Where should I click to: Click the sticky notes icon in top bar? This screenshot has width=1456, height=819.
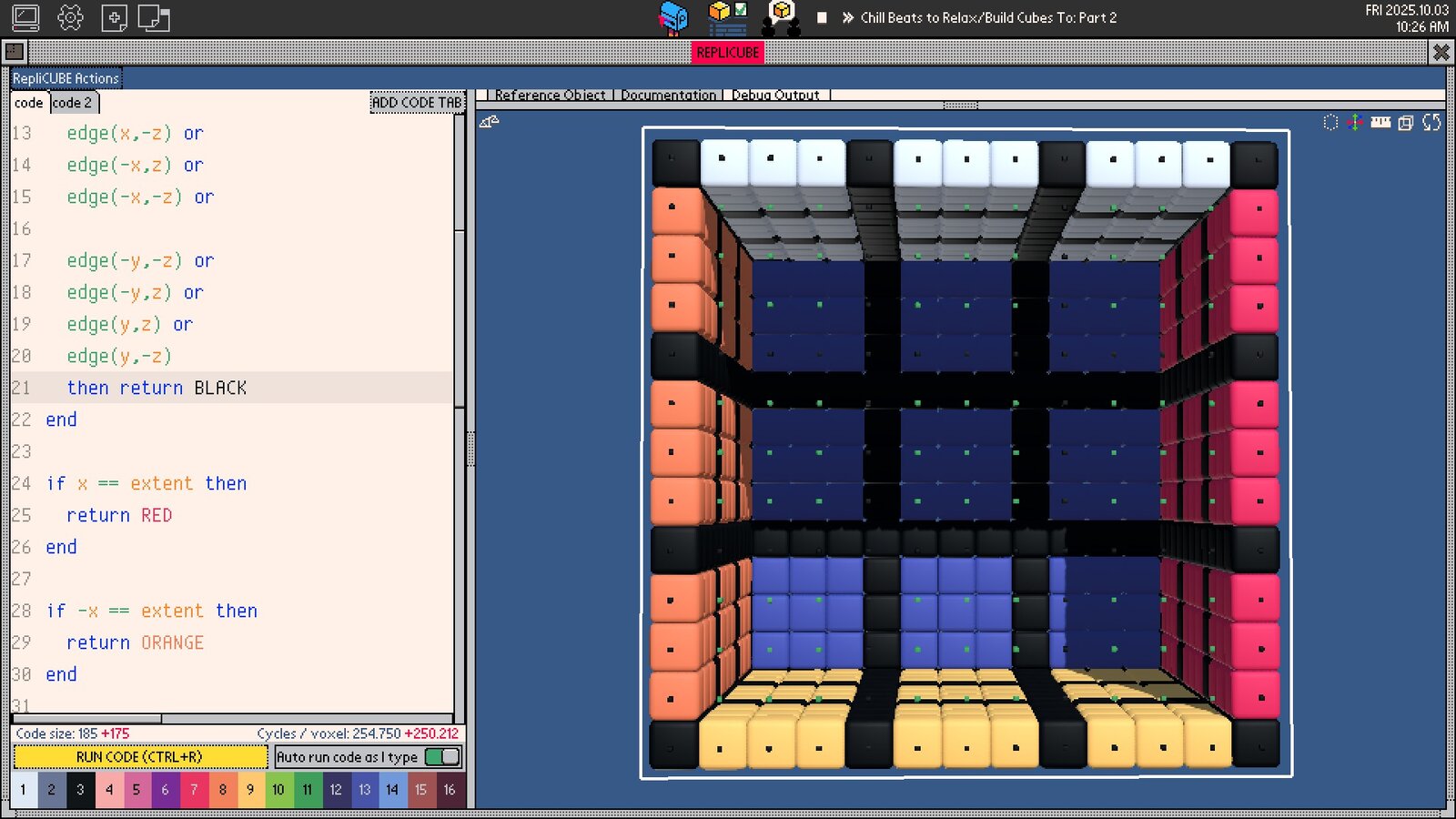click(154, 18)
